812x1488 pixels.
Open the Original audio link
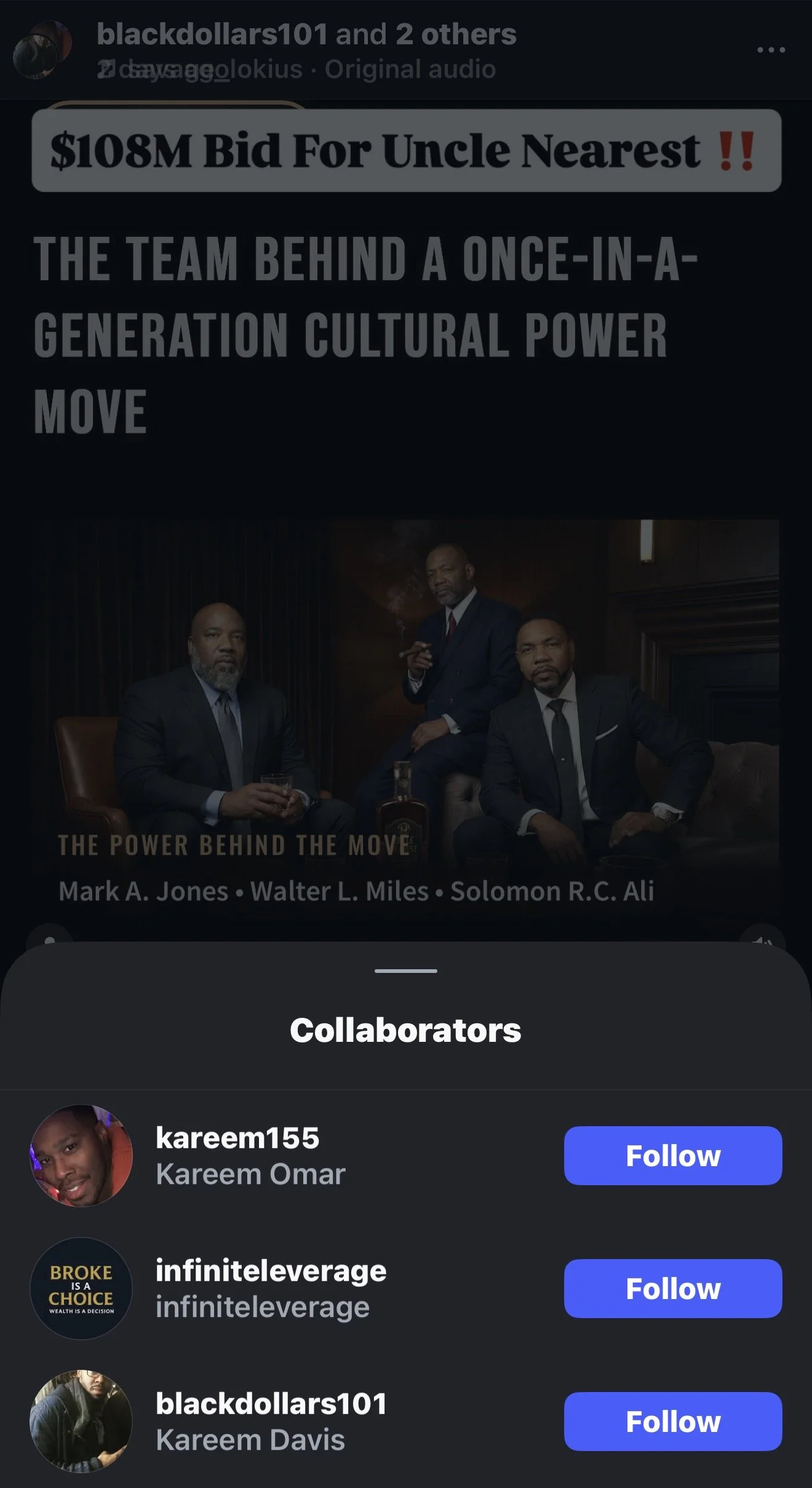[410, 70]
